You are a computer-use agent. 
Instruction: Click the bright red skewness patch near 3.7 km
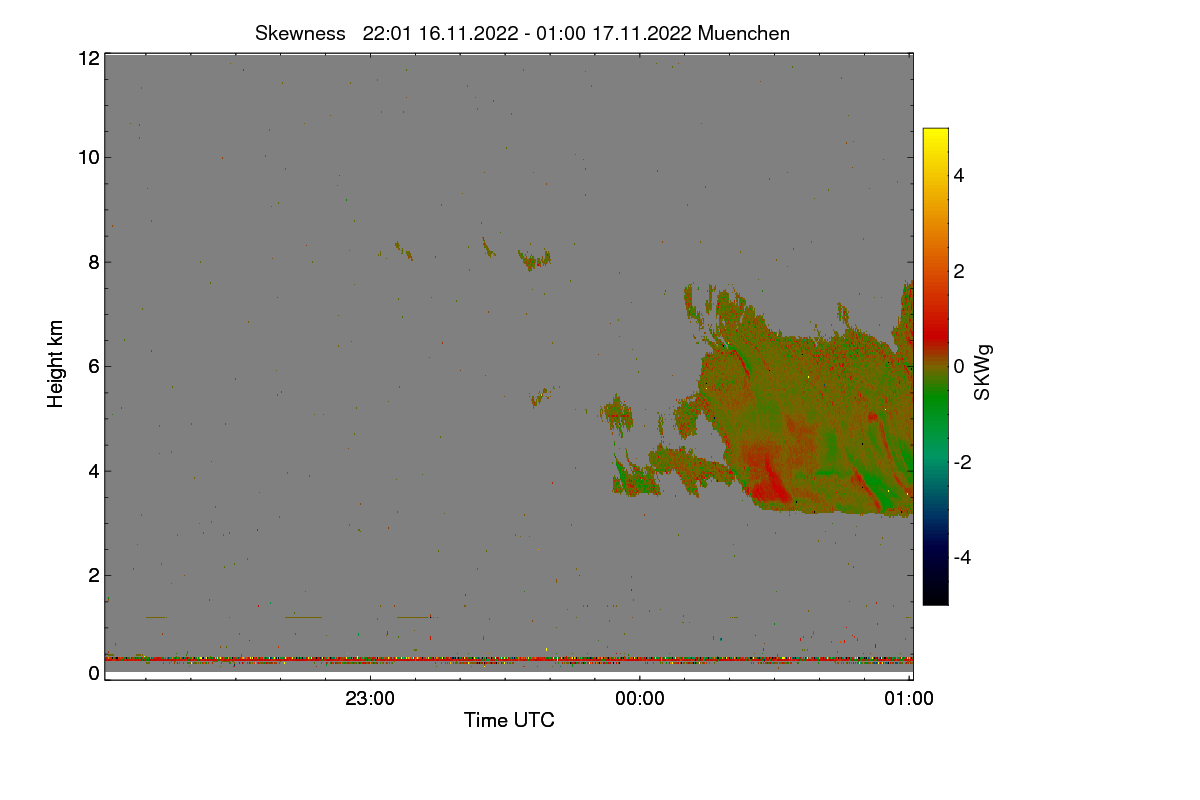point(768,483)
